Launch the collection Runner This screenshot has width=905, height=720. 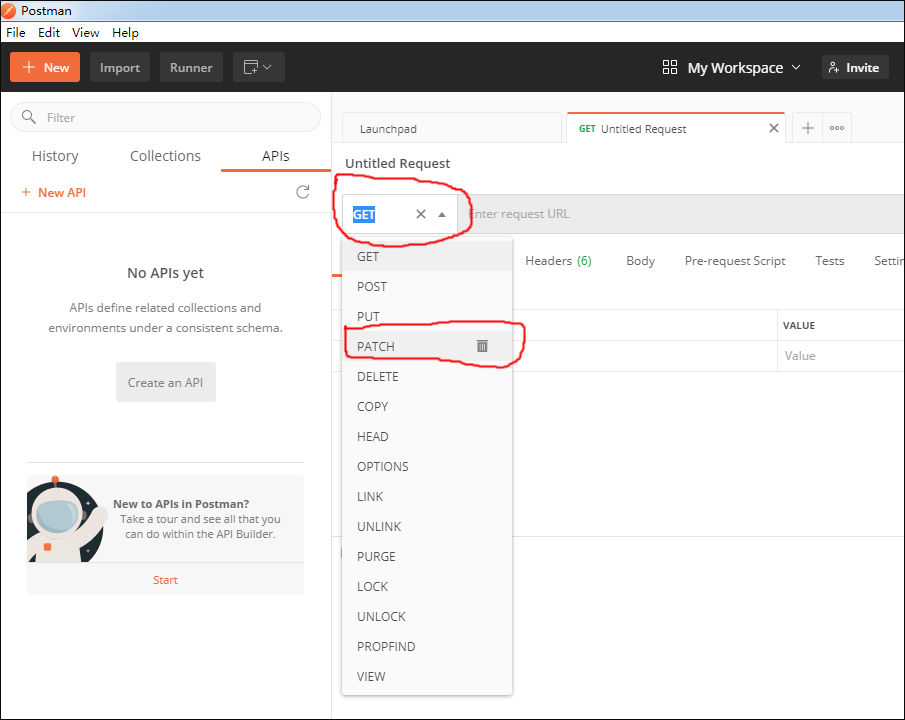tap(191, 67)
